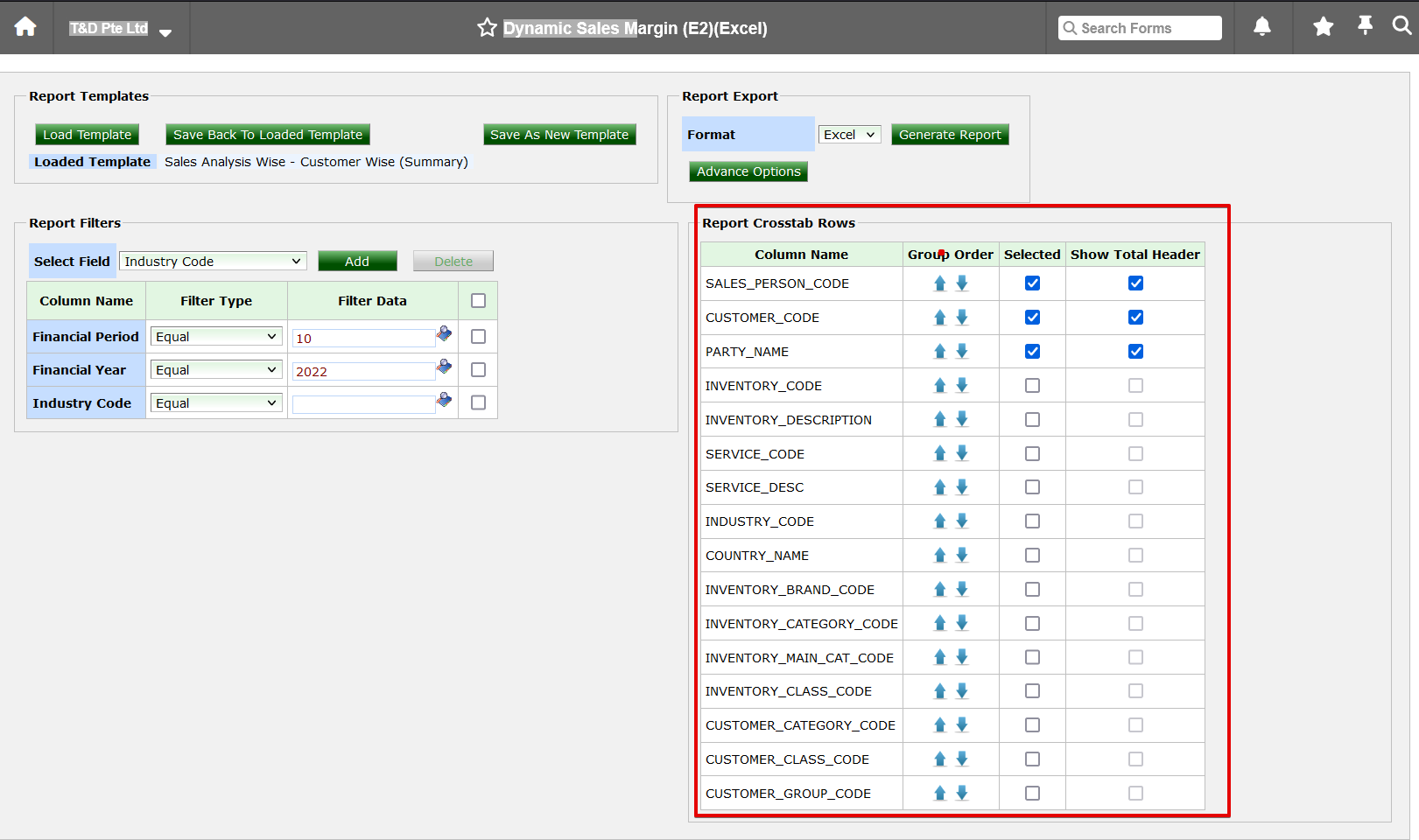Click the Save As New Template button
This screenshot has width=1419, height=840.
pyautogui.click(x=559, y=134)
